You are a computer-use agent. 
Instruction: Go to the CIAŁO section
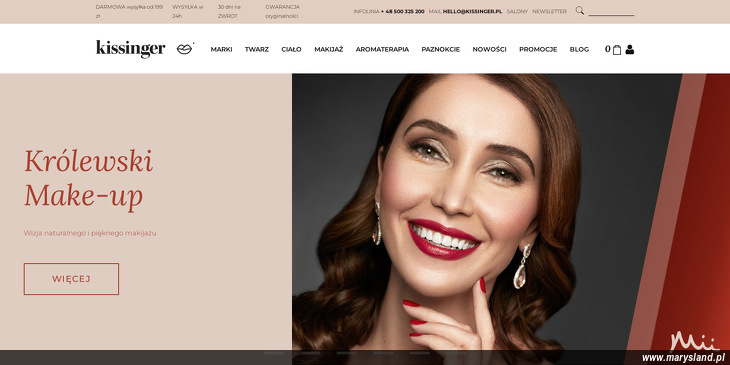point(291,49)
